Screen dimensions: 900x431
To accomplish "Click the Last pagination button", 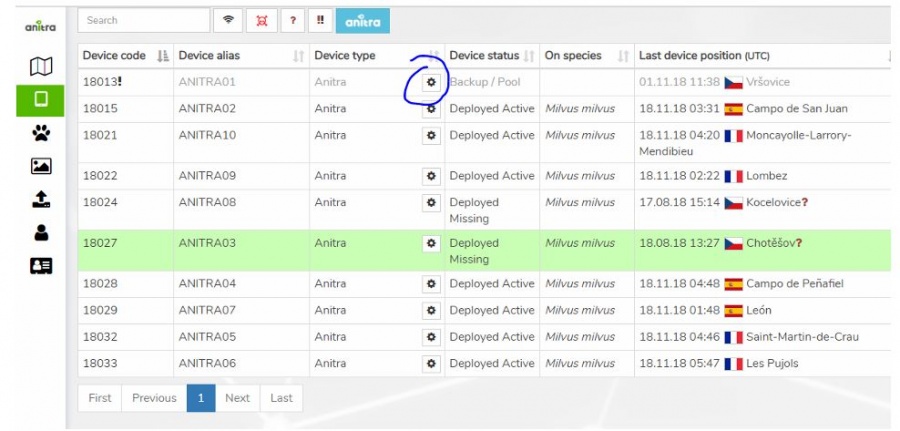I will [281, 398].
